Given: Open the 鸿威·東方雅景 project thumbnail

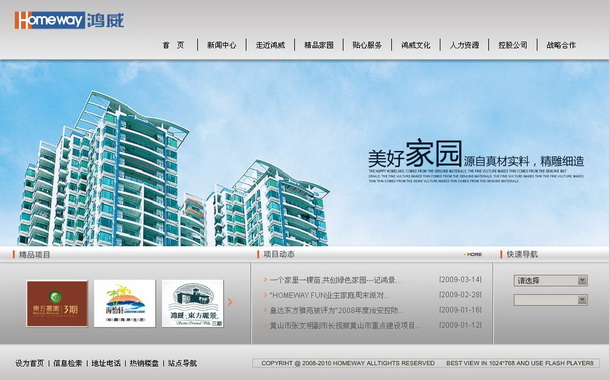Looking at the screenshot, I should pyautogui.click(x=193, y=304).
